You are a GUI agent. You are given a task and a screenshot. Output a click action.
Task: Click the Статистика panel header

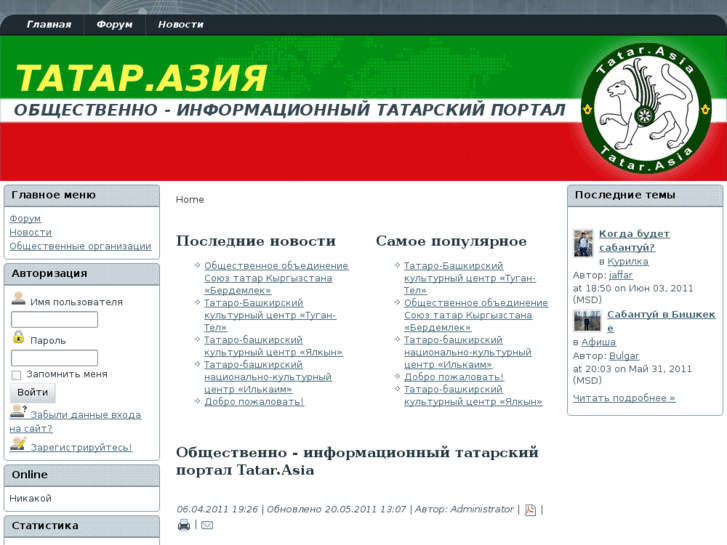(82, 526)
